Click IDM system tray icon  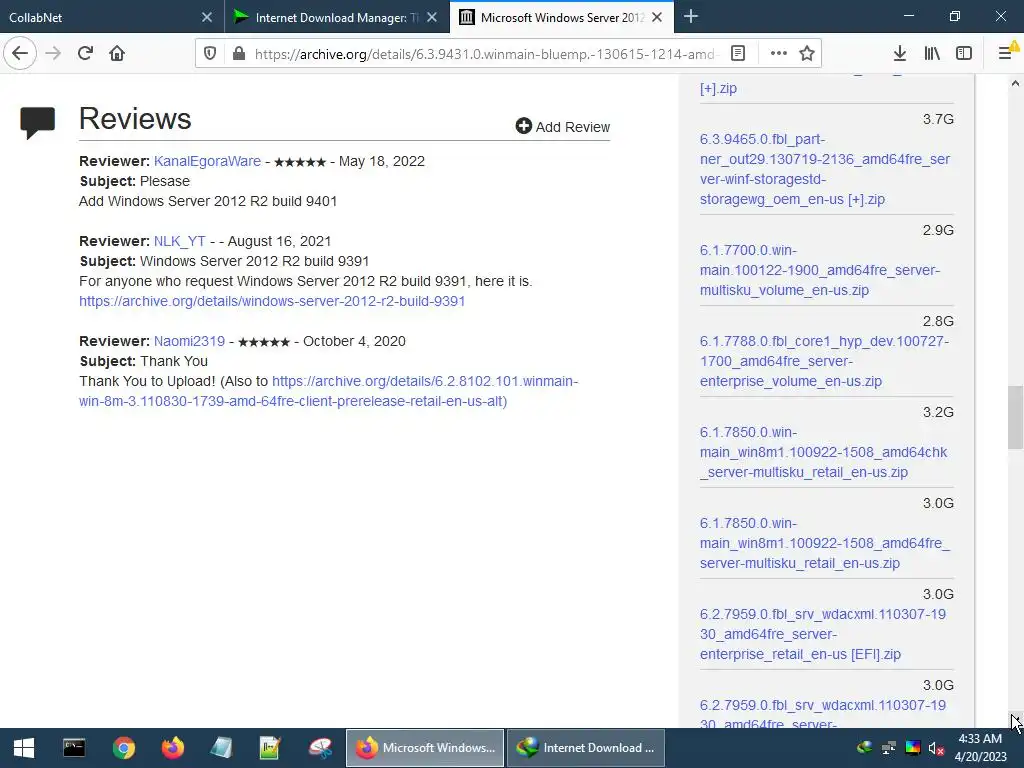point(864,748)
